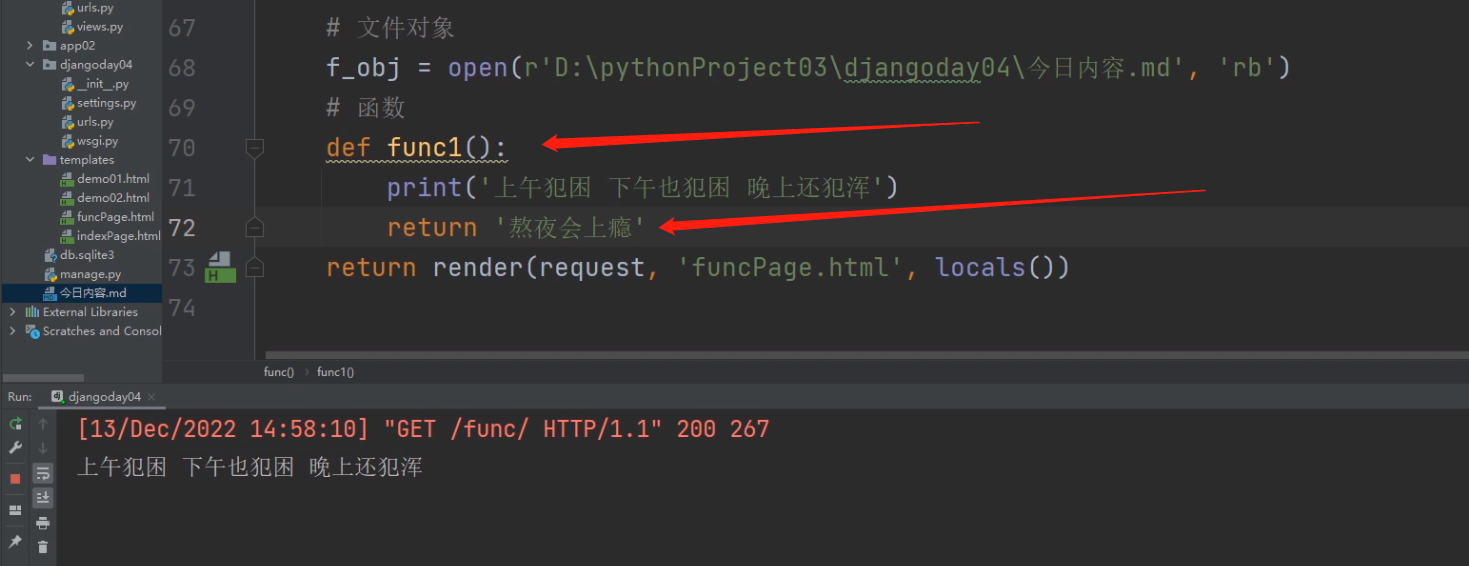This screenshot has width=1469, height=566.
Task: Expand Scratches and Consoles node
Action: 13,331
